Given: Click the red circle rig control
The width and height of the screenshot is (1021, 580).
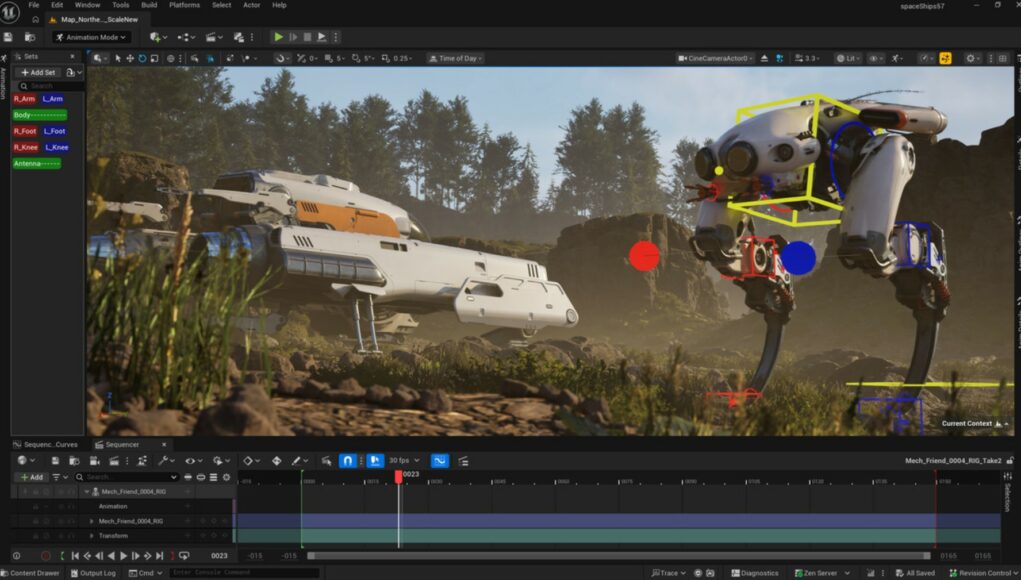Looking at the screenshot, I should [x=644, y=256].
